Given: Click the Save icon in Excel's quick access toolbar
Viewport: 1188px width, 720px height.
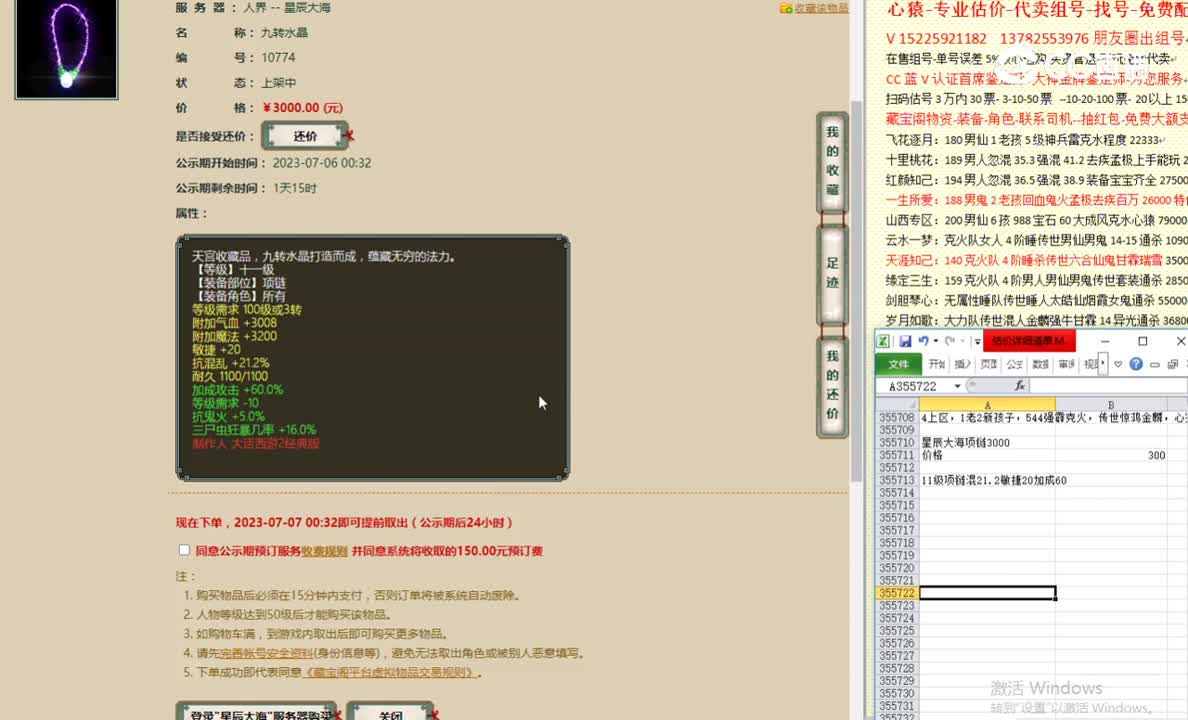Looking at the screenshot, I should tap(905, 340).
